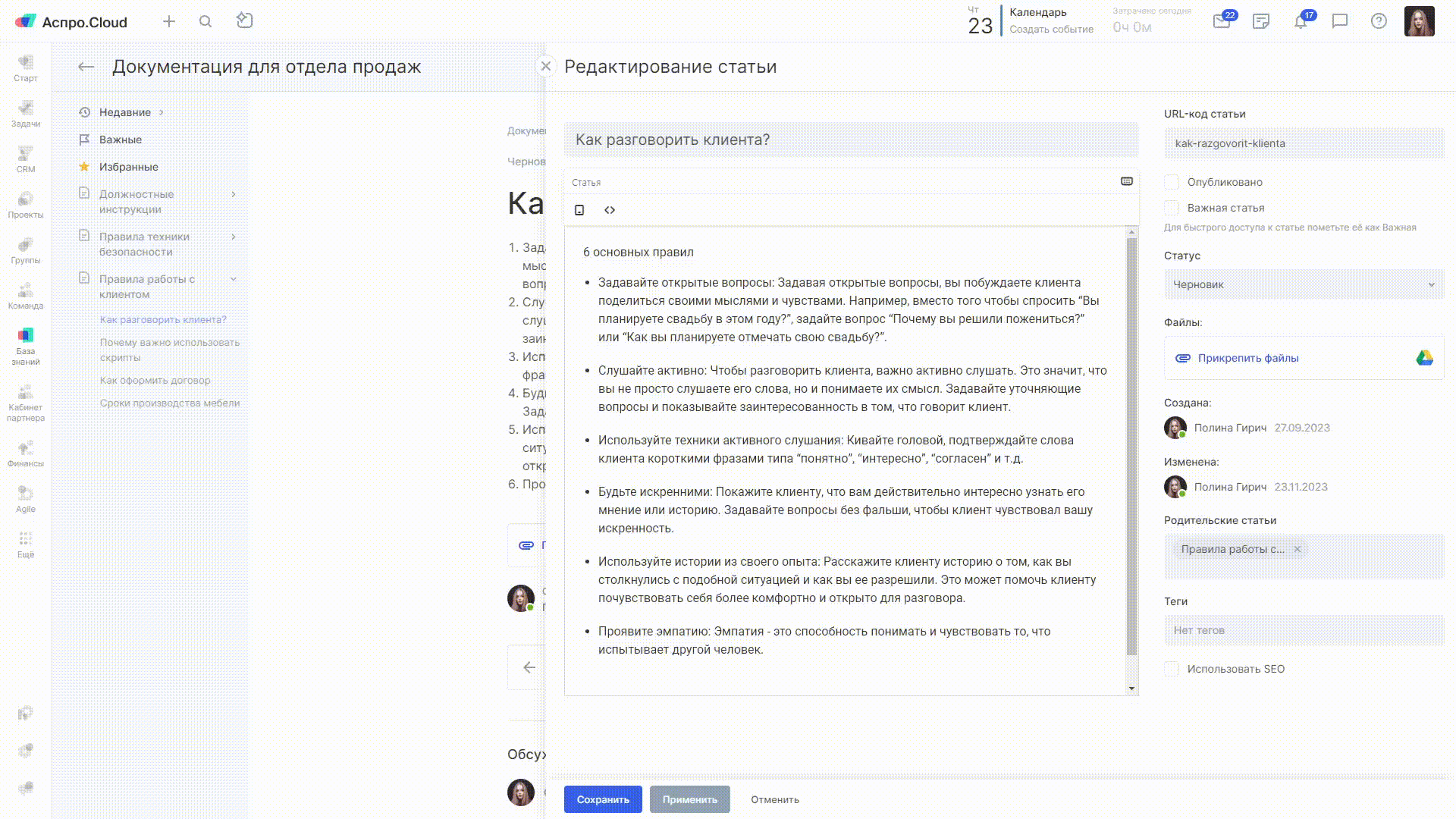Viewport: 1456px width, 819px height.
Task: Expand the Должностные инструкции section
Action: (234, 195)
